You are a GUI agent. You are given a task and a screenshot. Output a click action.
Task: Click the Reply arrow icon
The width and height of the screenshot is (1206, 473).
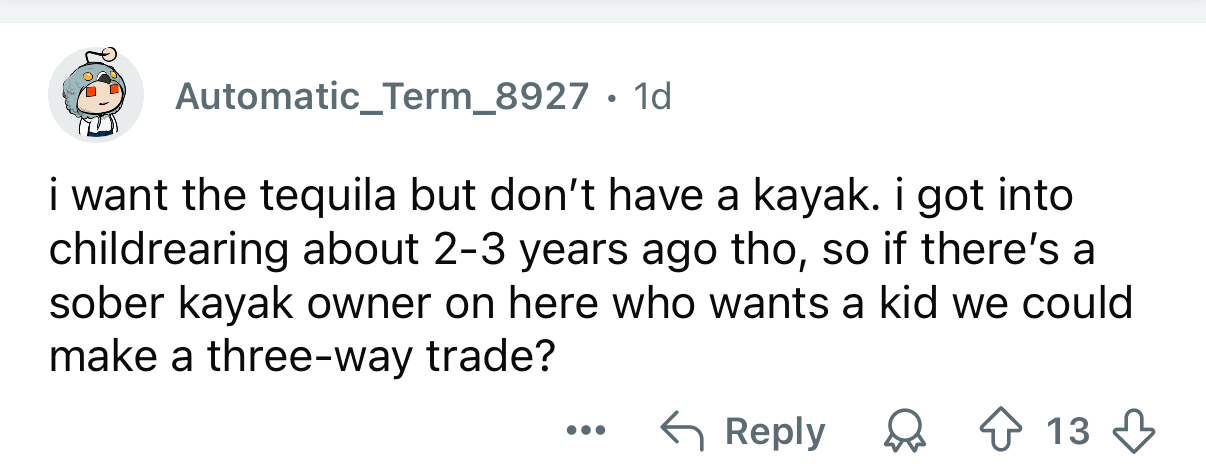[x=681, y=431]
